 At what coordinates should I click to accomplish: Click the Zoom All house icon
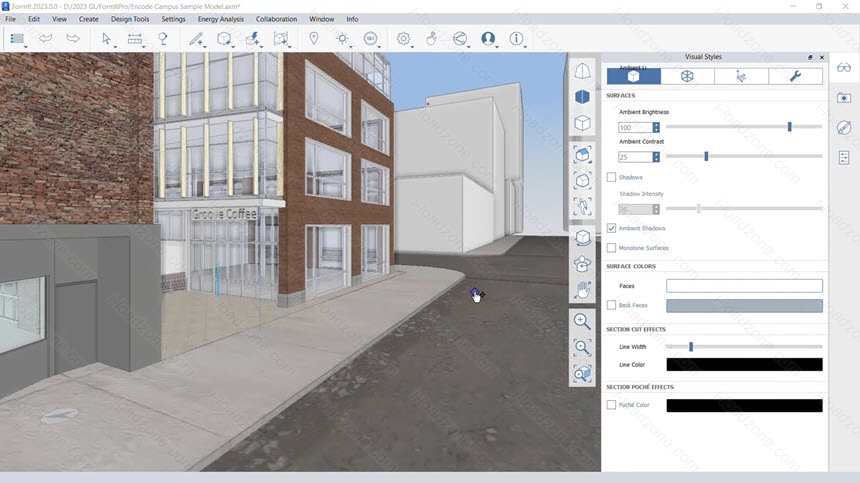pyautogui.click(x=582, y=155)
